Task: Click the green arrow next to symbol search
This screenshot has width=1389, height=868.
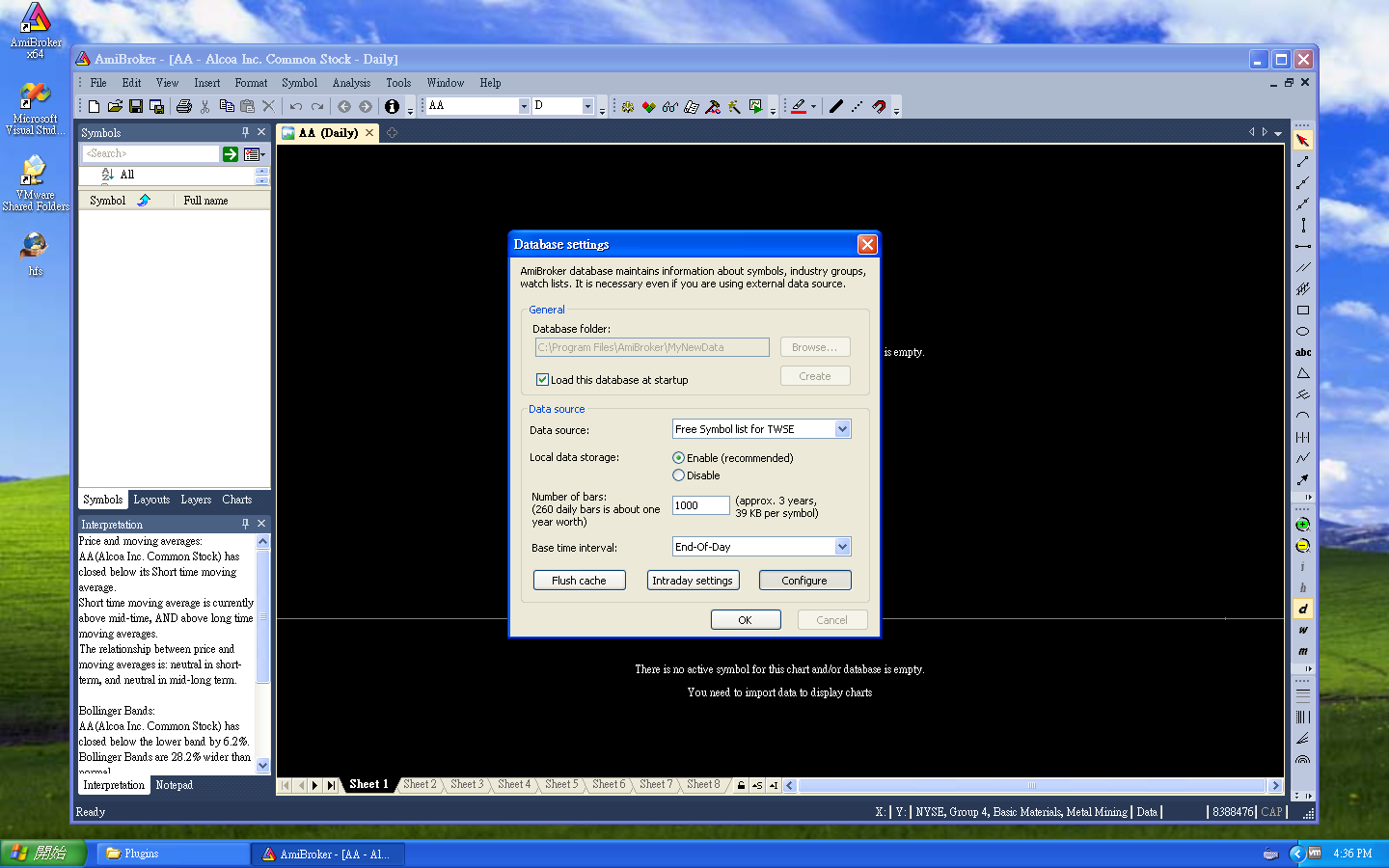Action: pyautogui.click(x=231, y=154)
